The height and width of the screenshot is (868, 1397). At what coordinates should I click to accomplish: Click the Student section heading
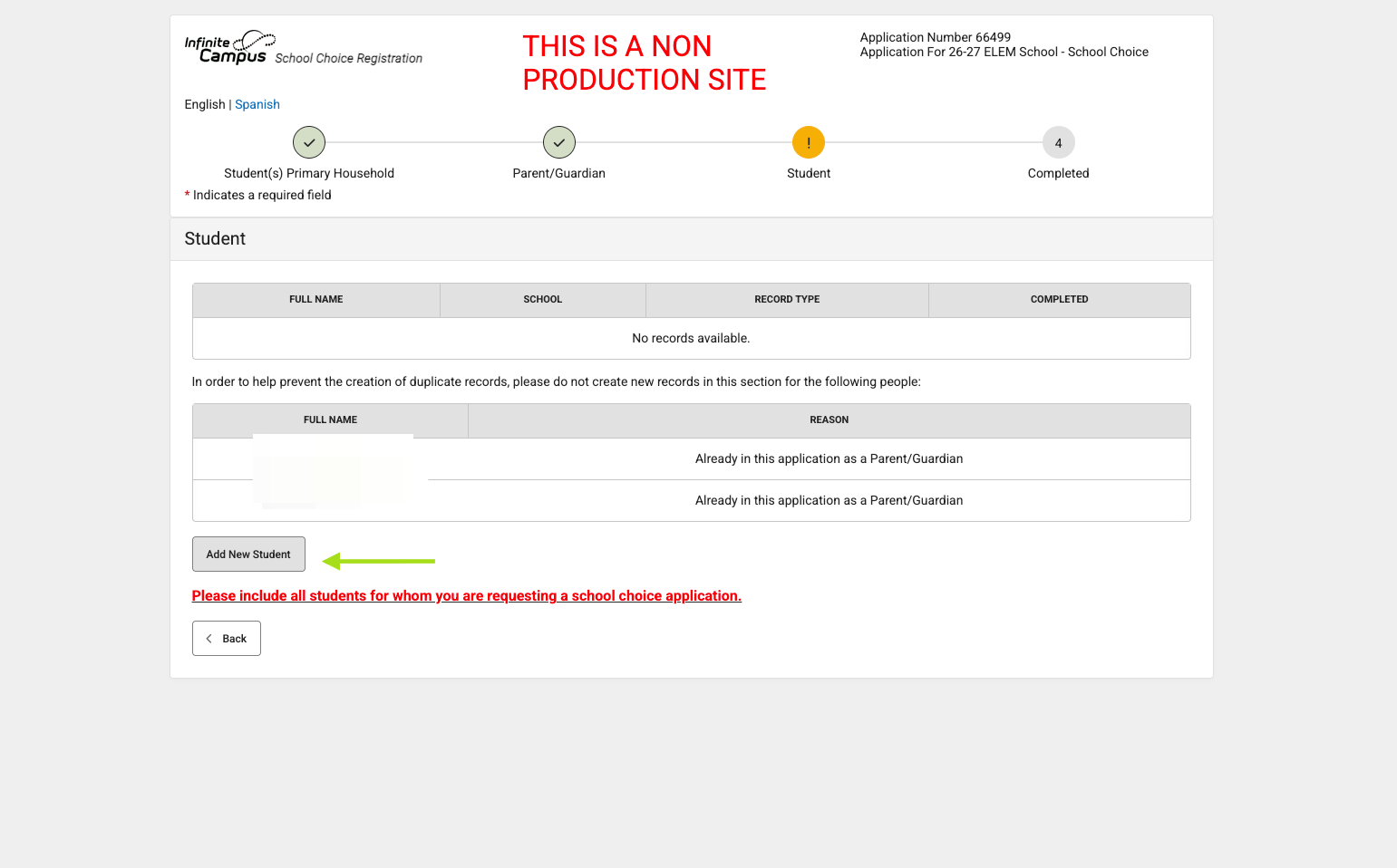(x=215, y=238)
